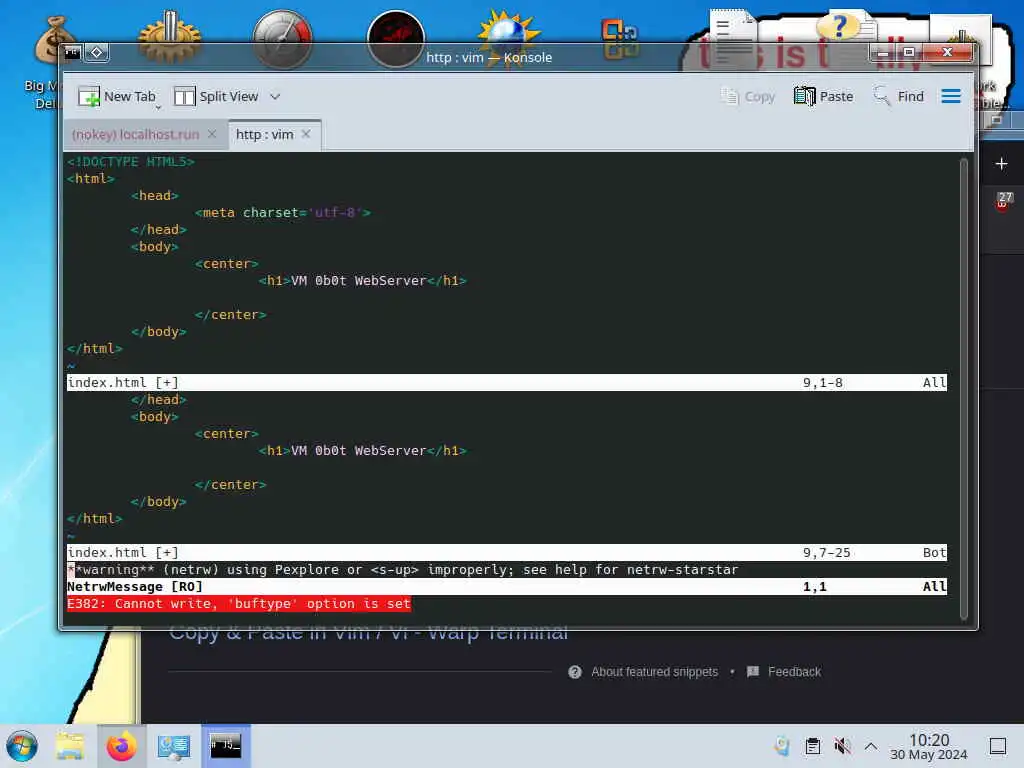Screen dimensions: 1024x768
Task: Click the Konsole terminal taskbar icon
Action: point(225,745)
